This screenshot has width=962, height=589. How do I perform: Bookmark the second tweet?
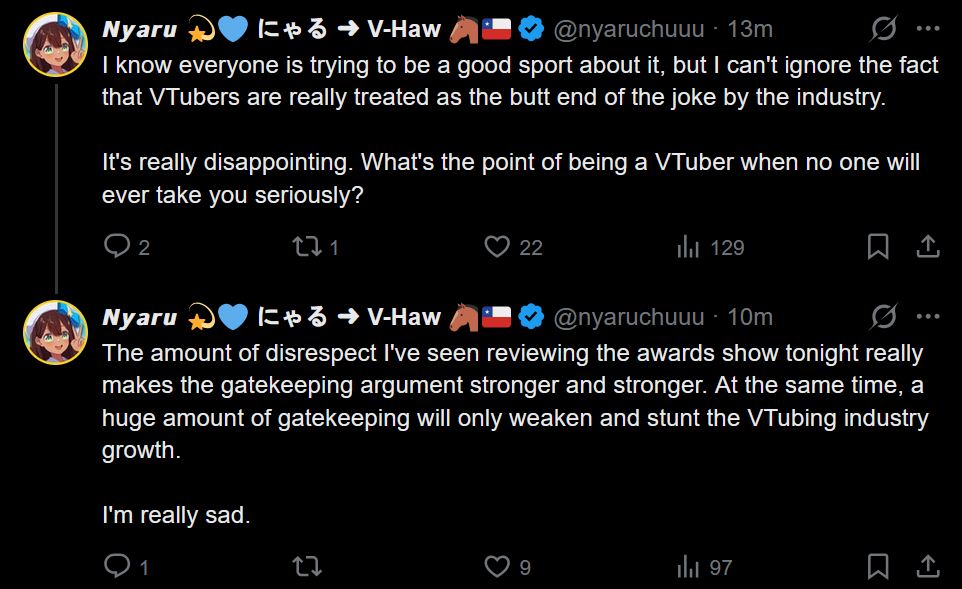point(877,567)
